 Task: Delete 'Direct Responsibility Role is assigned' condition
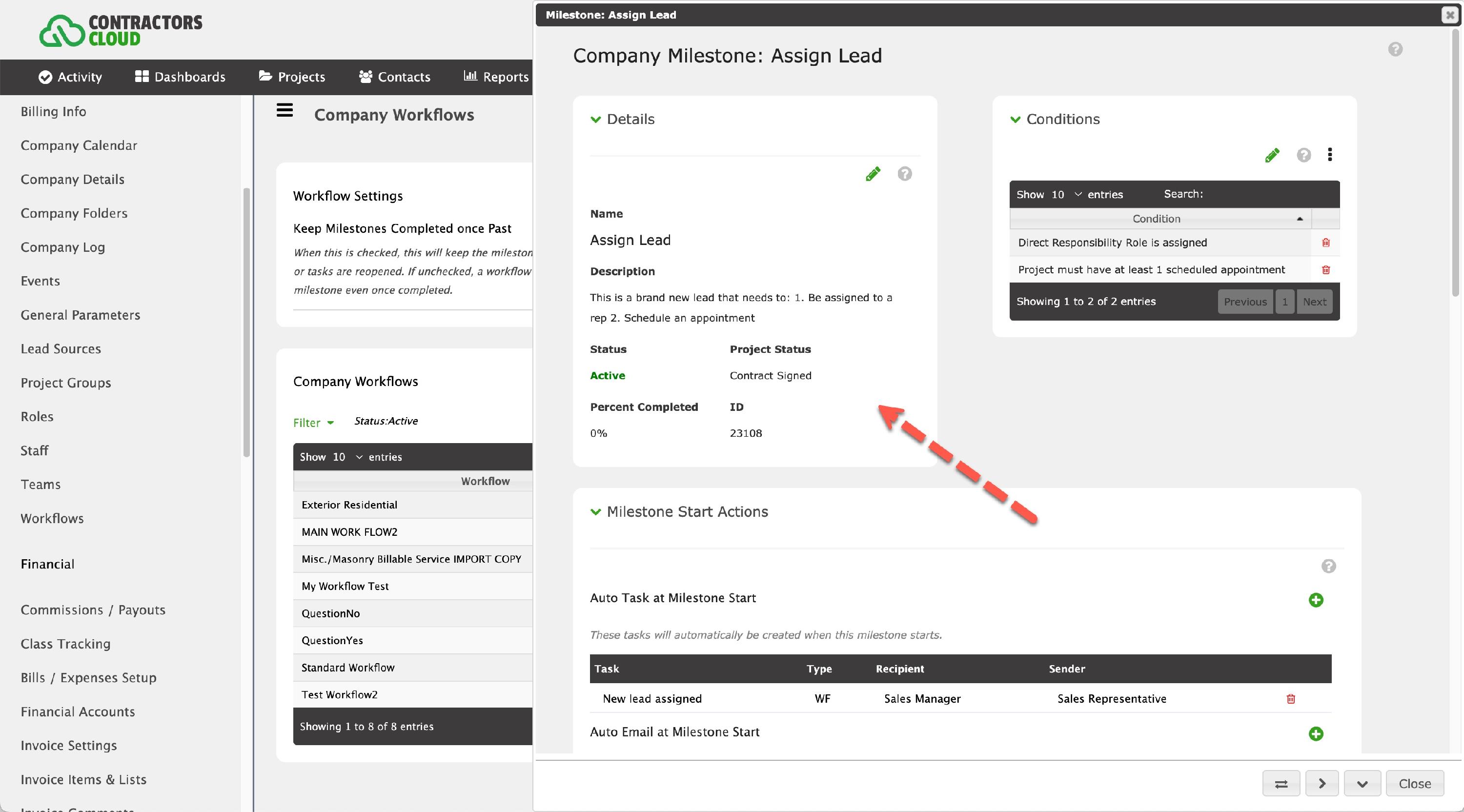click(x=1326, y=243)
